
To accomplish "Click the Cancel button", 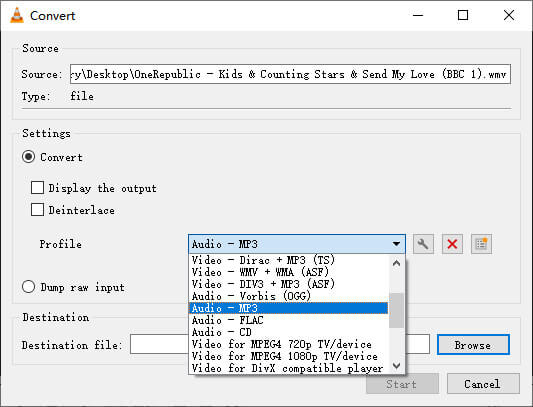I will pos(483,384).
